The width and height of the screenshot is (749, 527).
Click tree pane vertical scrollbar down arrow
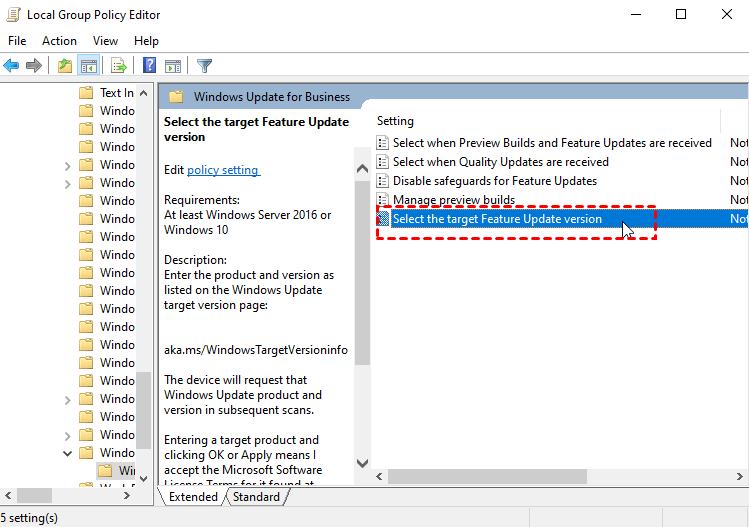click(x=143, y=478)
